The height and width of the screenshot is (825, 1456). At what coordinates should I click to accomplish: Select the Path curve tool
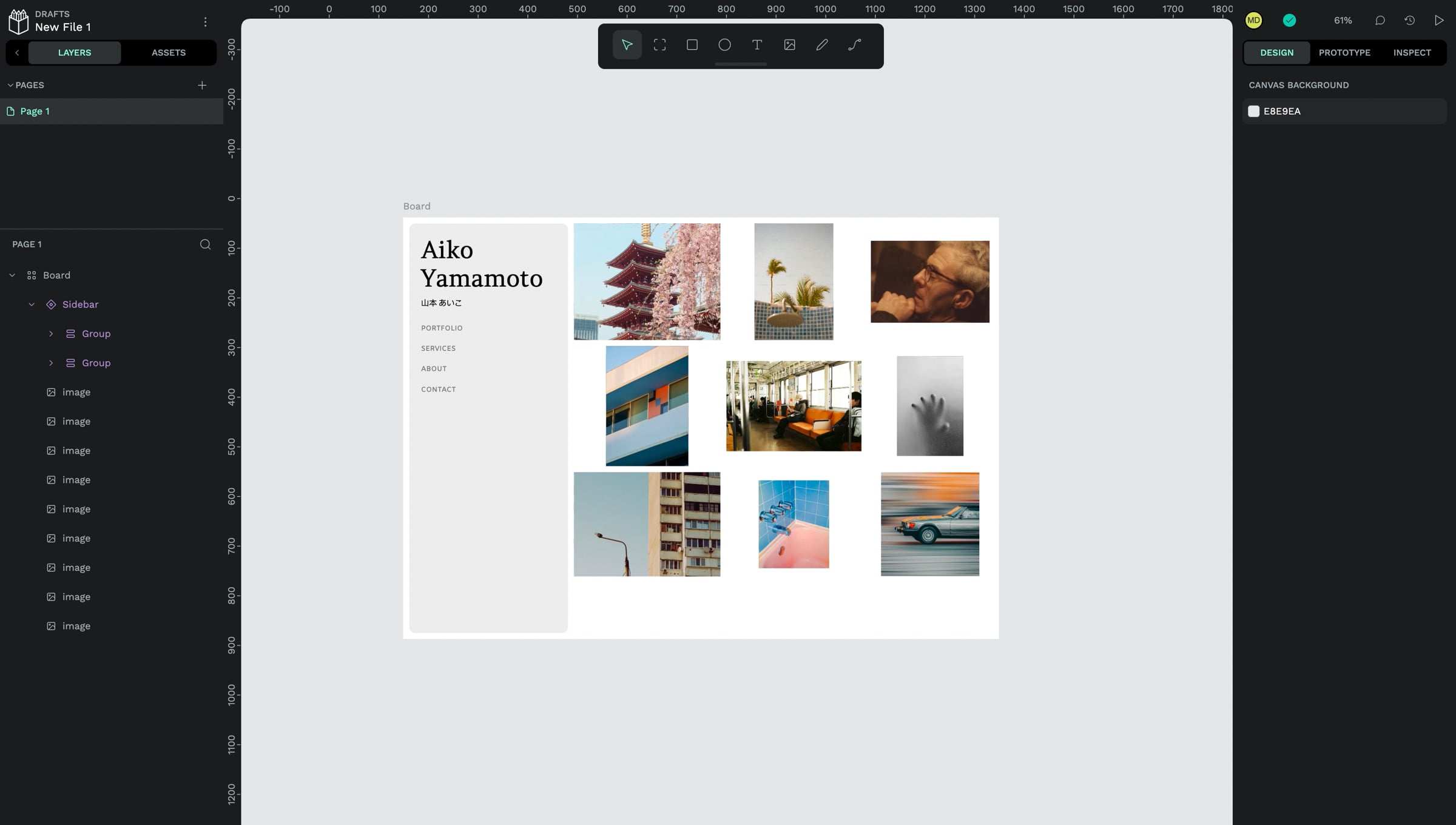(x=854, y=45)
